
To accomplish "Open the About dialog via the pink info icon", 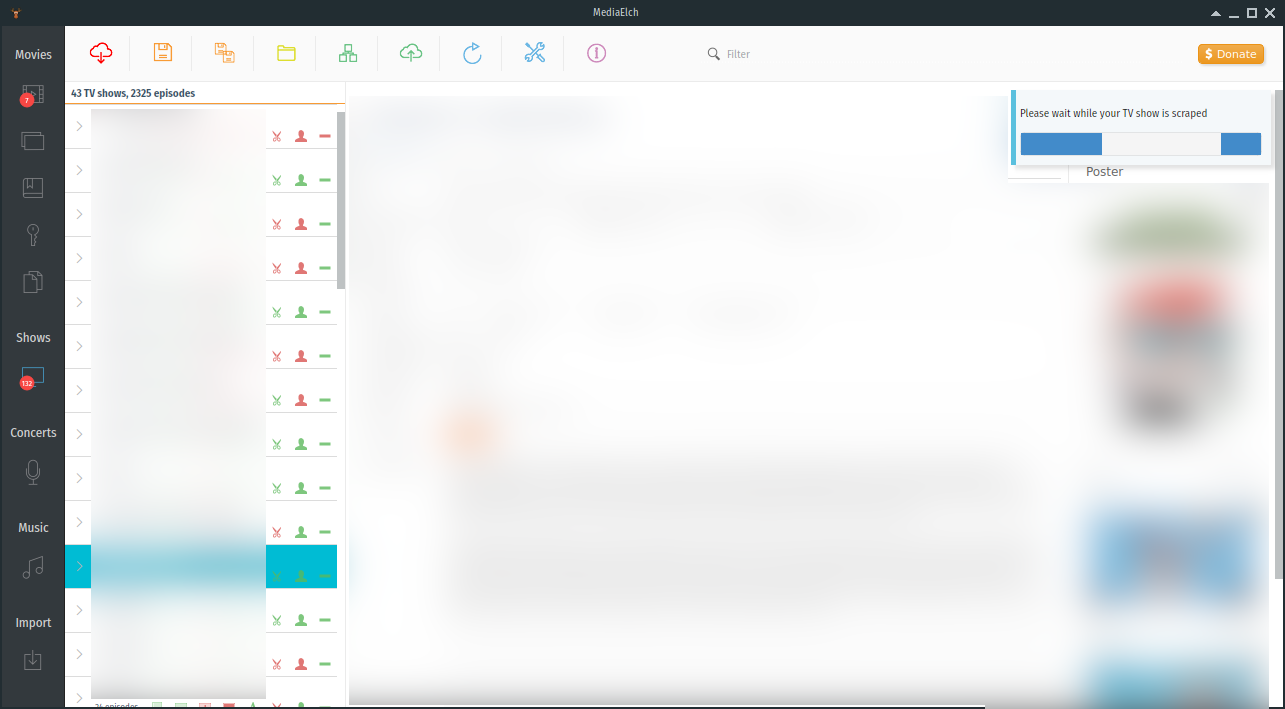I will coord(597,53).
